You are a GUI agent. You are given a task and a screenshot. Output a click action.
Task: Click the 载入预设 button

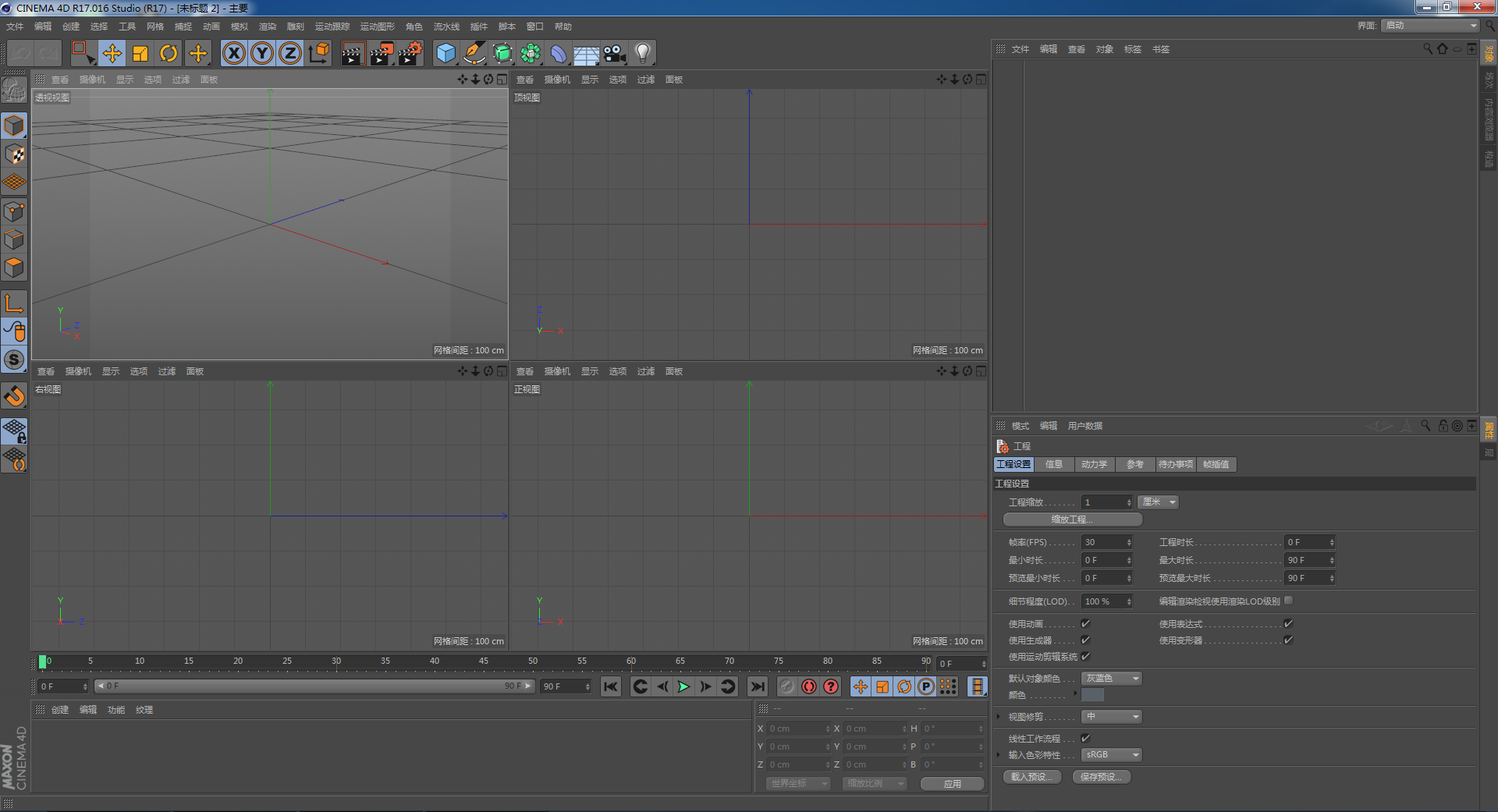pyautogui.click(x=1031, y=777)
